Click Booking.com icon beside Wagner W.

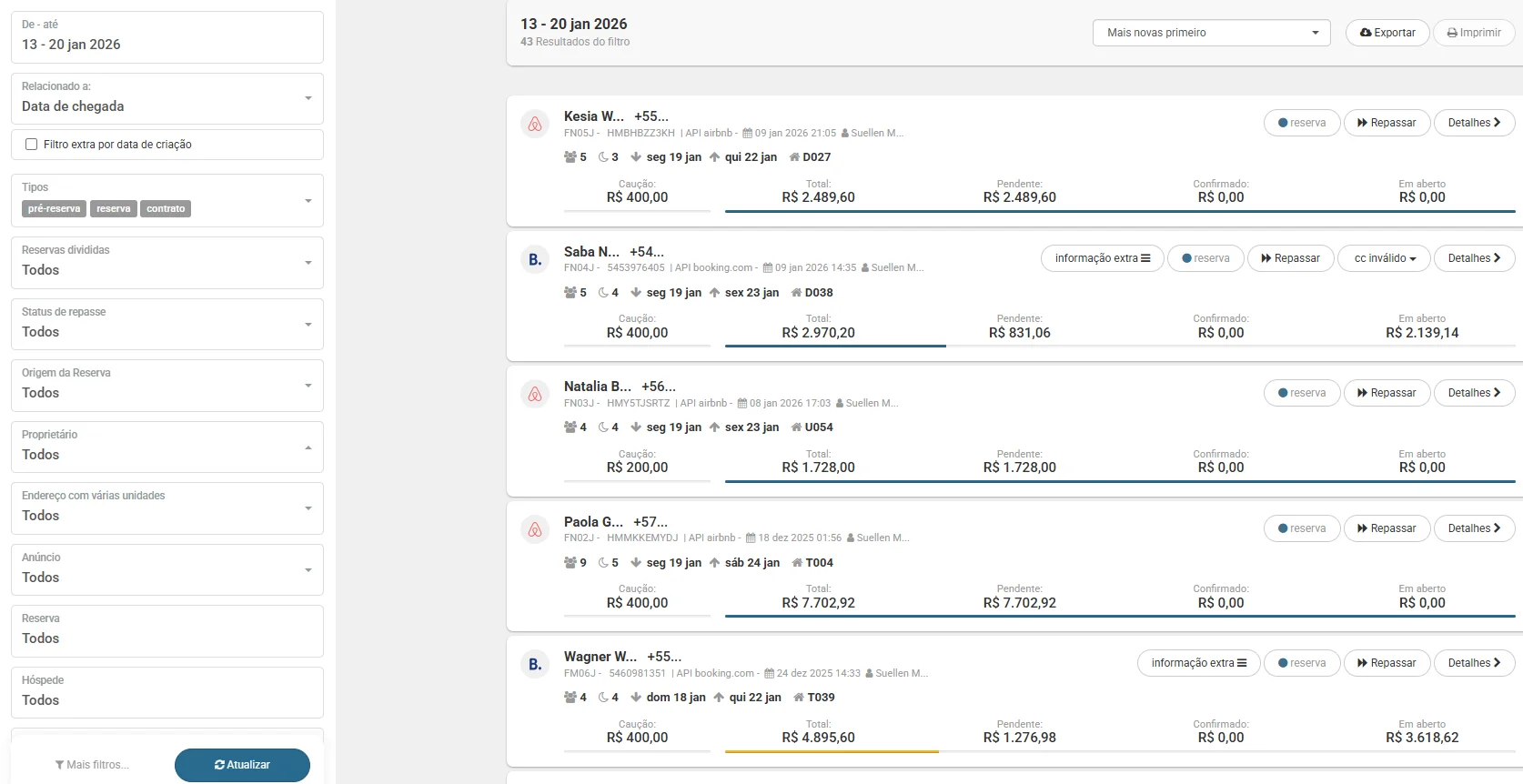(x=535, y=665)
